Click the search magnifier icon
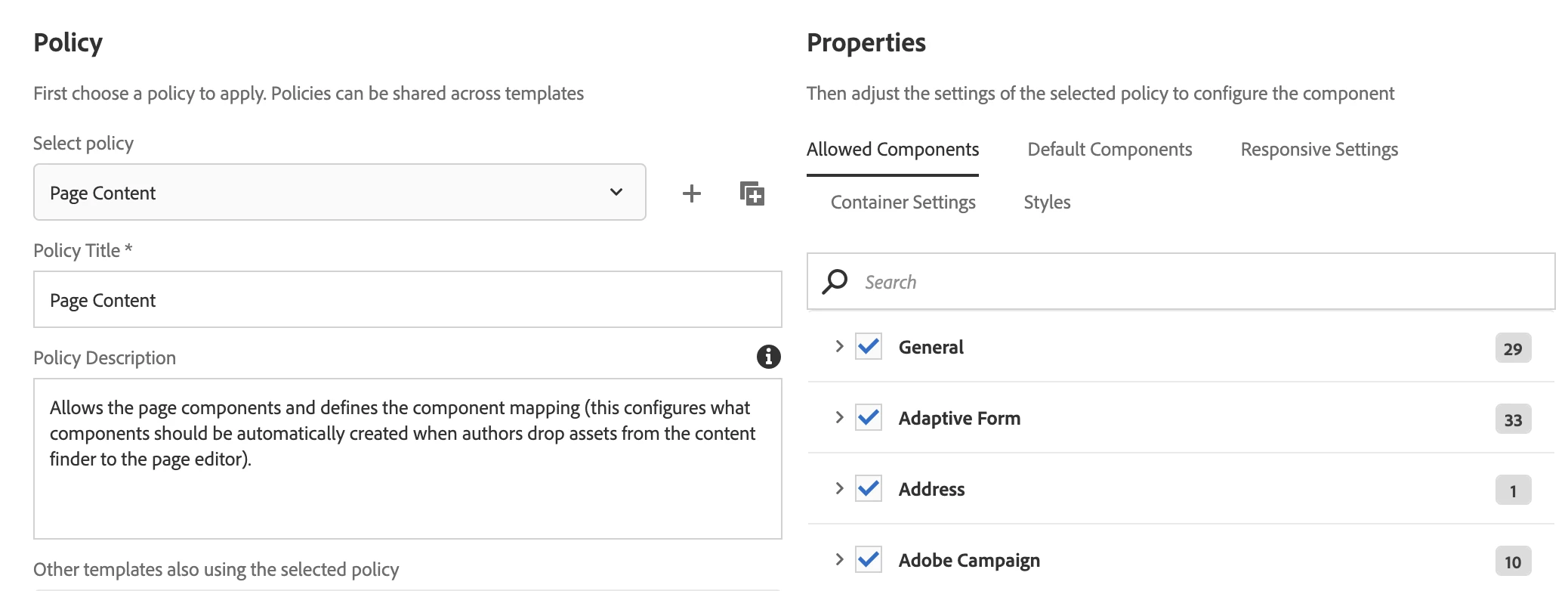The height and width of the screenshot is (591, 1568). coord(835,282)
